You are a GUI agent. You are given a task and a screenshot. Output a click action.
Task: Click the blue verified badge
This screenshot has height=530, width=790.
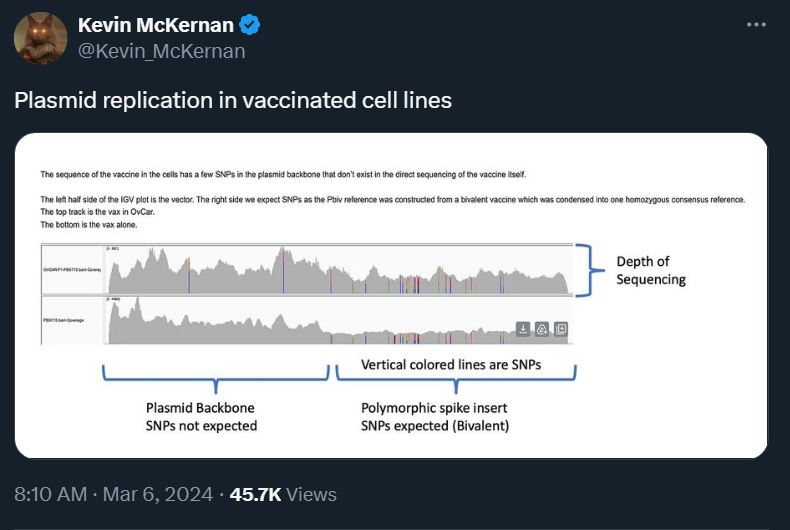tap(249, 25)
